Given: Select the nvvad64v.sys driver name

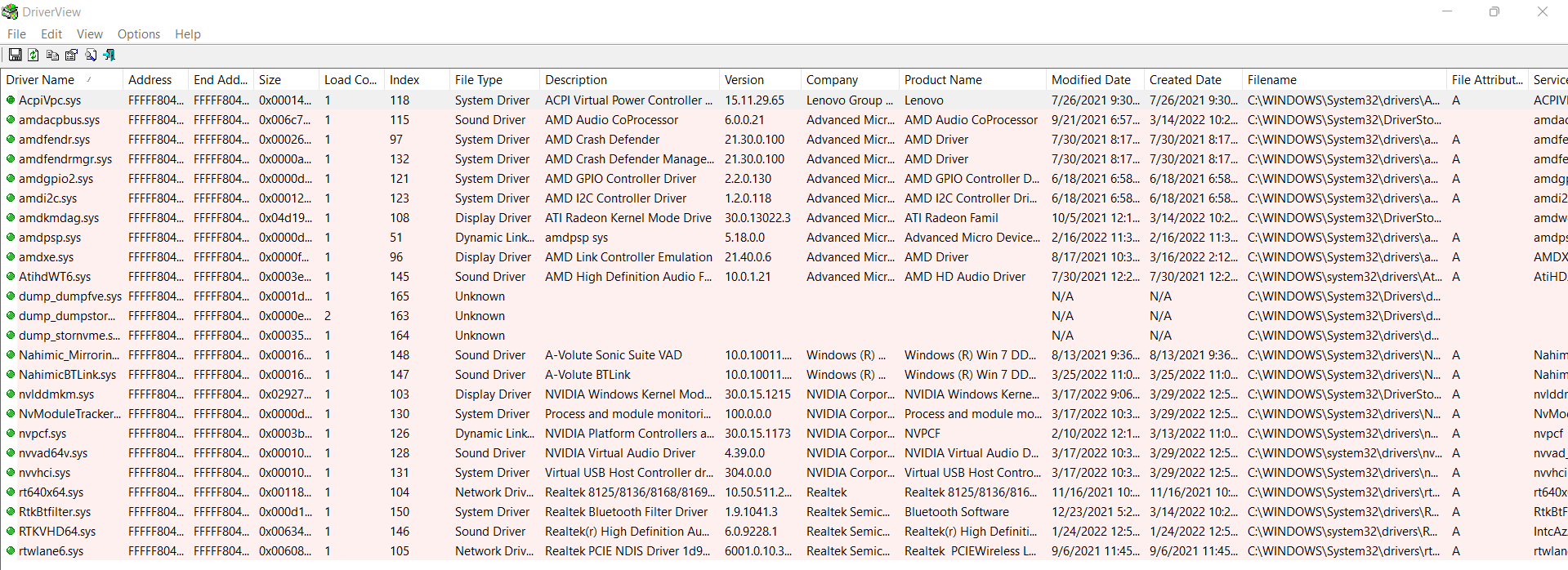Looking at the screenshot, I should 53,453.
